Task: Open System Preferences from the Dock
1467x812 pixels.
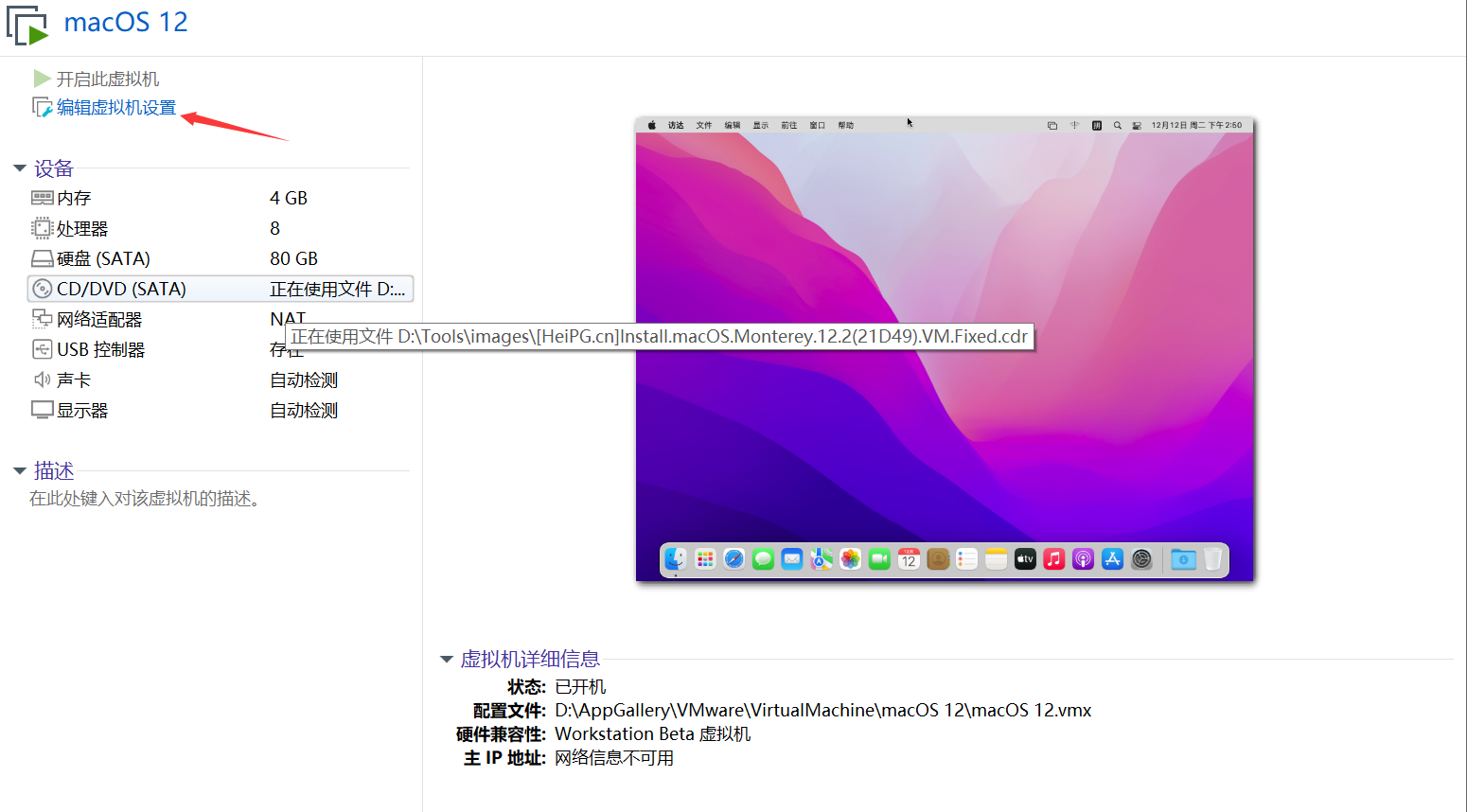Action: coord(1140,559)
